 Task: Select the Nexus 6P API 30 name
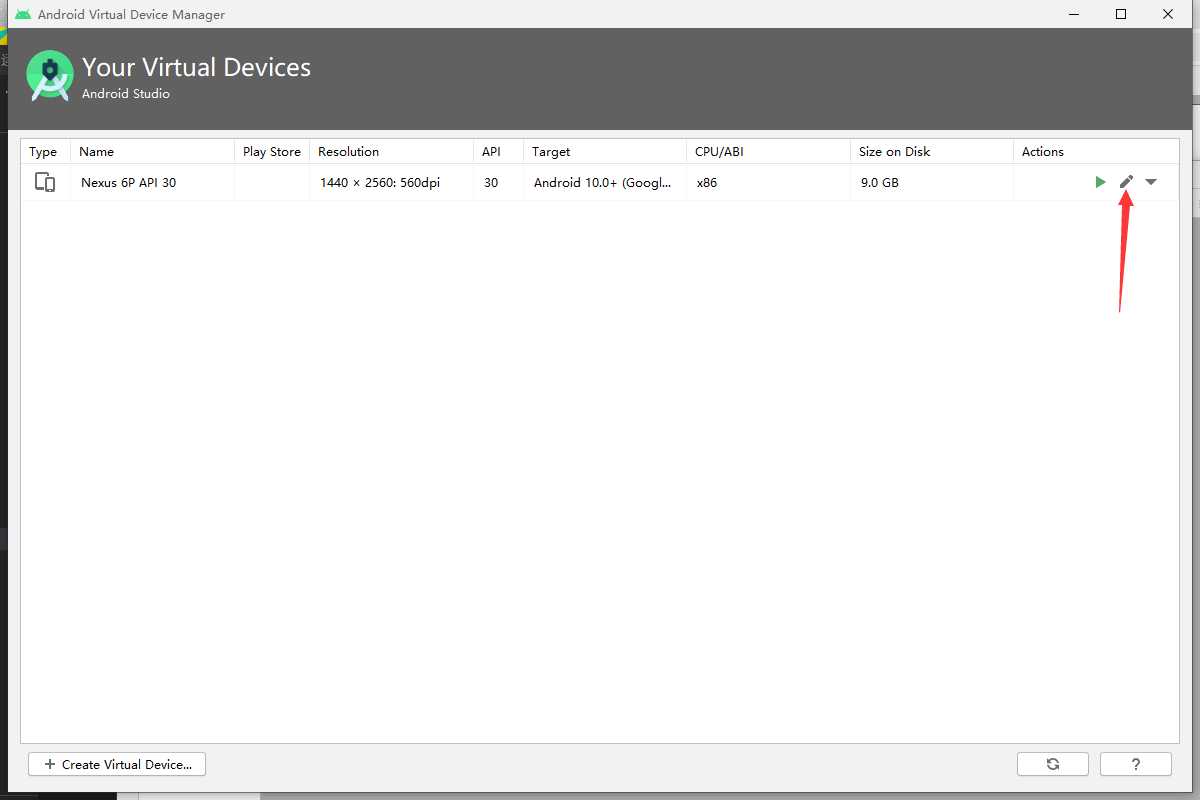(129, 183)
